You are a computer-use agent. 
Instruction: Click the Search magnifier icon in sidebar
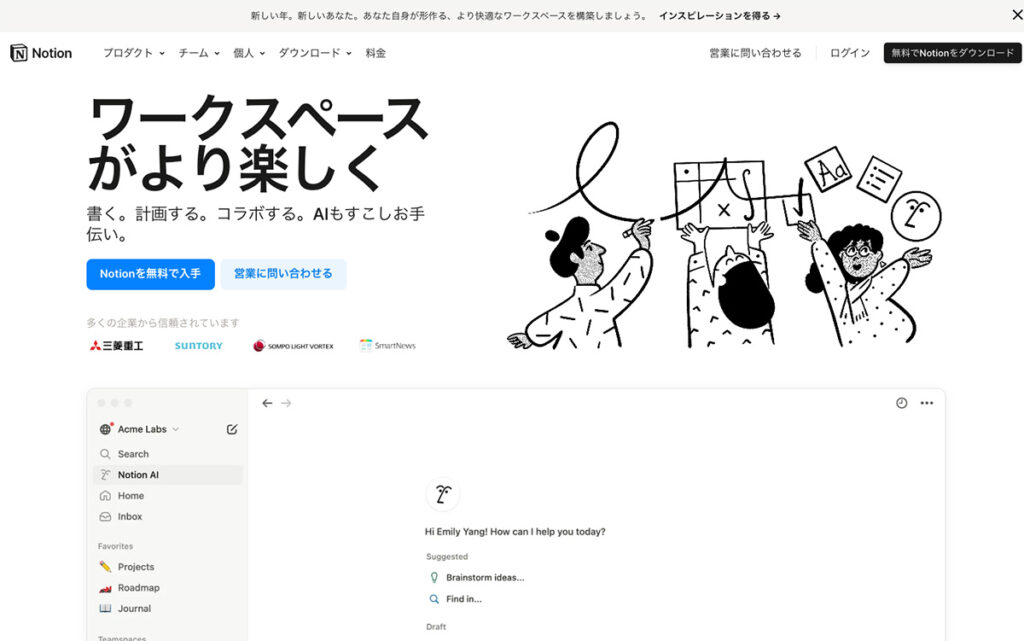tap(105, 454)
